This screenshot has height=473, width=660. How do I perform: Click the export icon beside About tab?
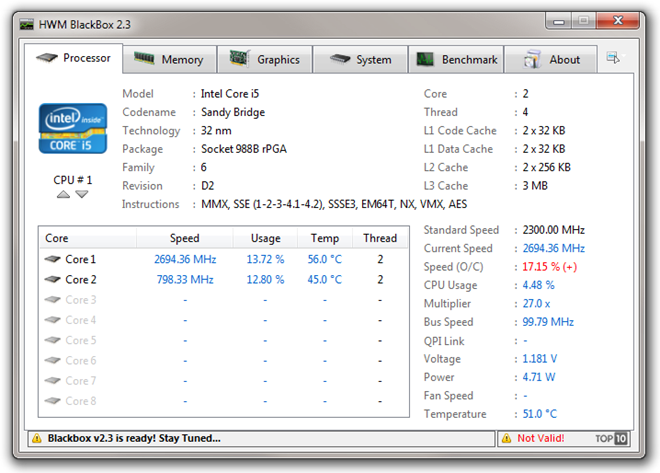pyautogui.click(x=613, y=58)
